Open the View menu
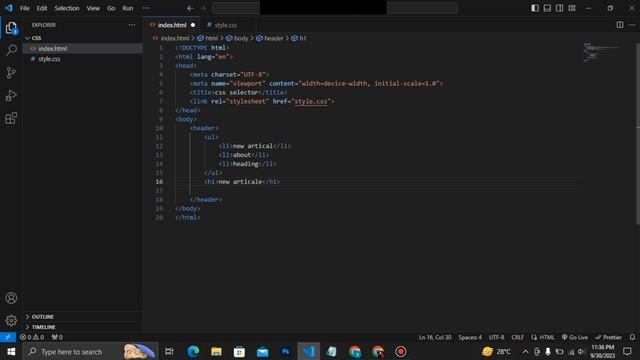640x360 pixels. coord(93,8)
